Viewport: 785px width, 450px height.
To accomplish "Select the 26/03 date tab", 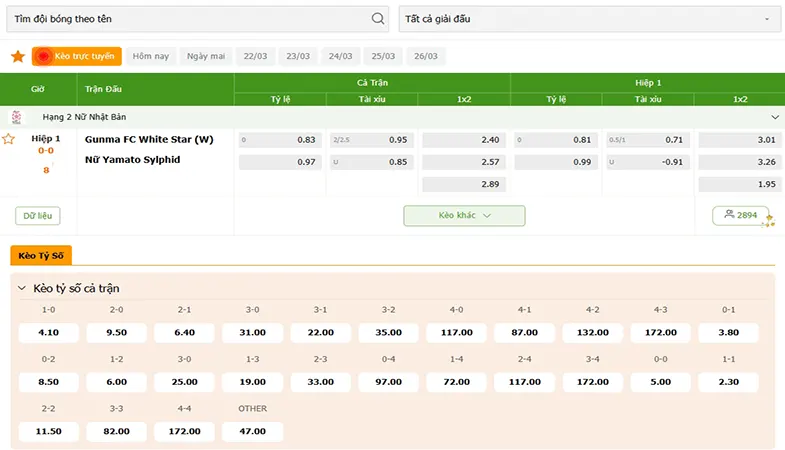I will [x=426, y=56].
